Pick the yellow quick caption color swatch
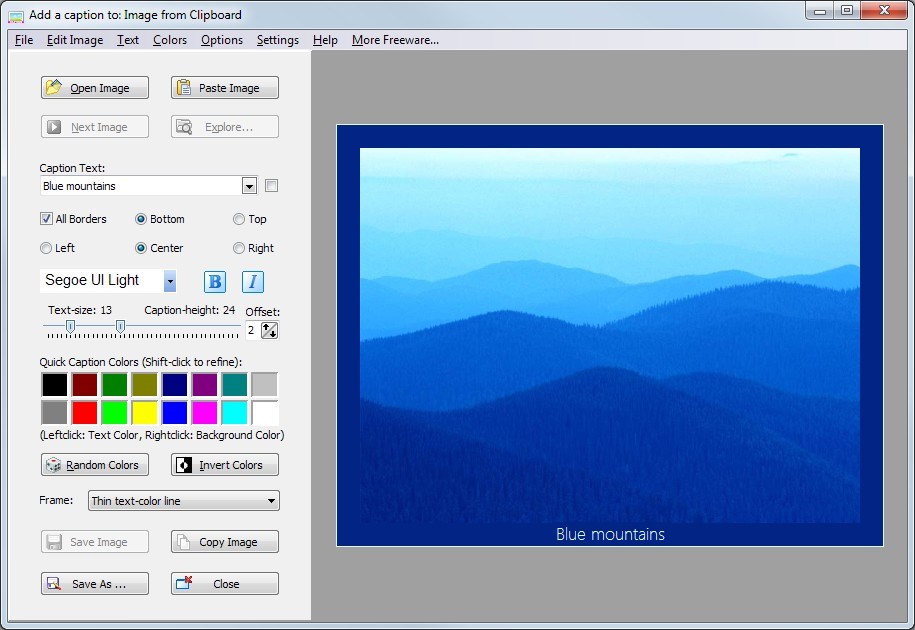Viewport: 915px width, 630px height. pos(145,412)
